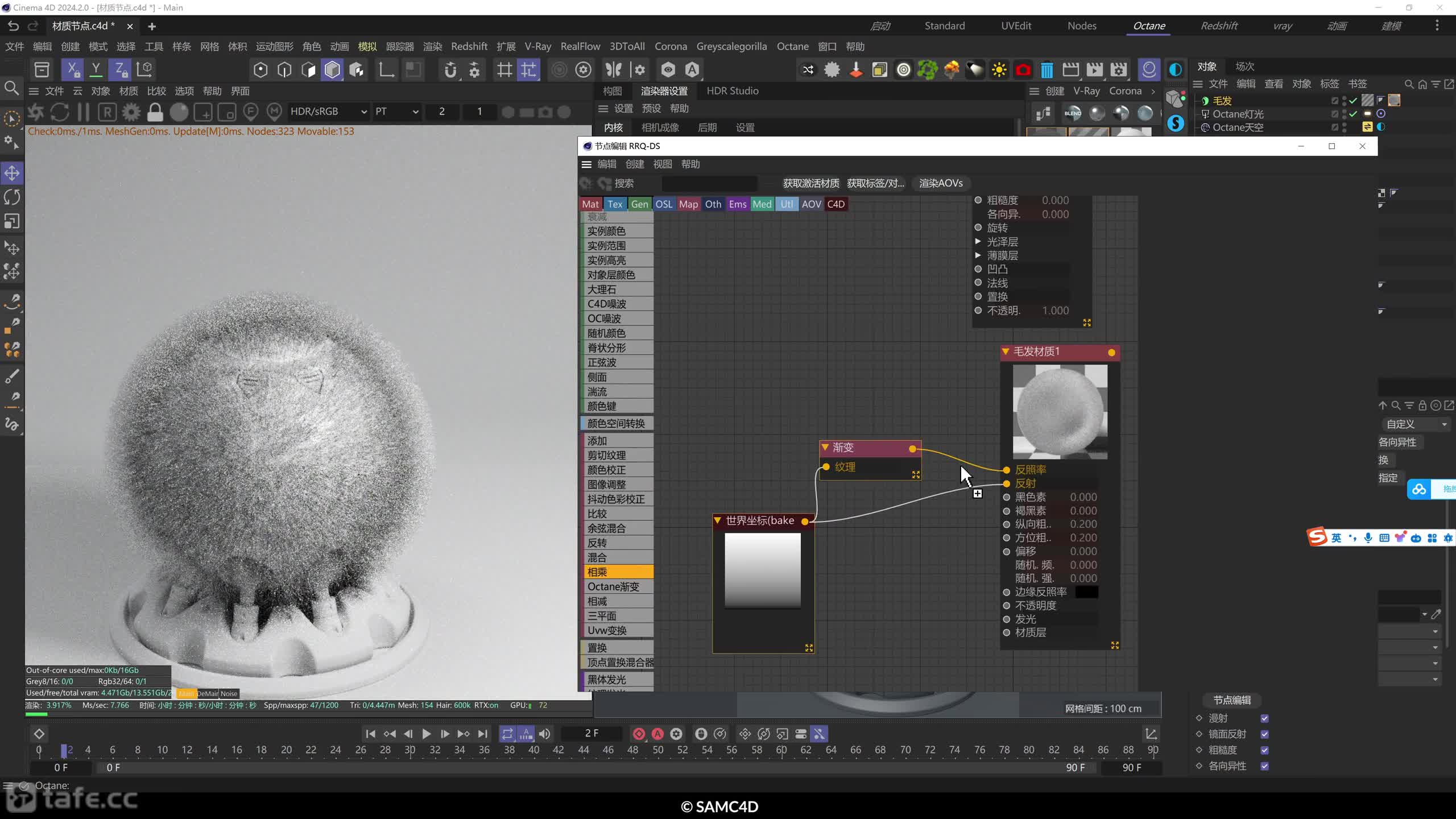Click 获取激活材质 button

811,183
